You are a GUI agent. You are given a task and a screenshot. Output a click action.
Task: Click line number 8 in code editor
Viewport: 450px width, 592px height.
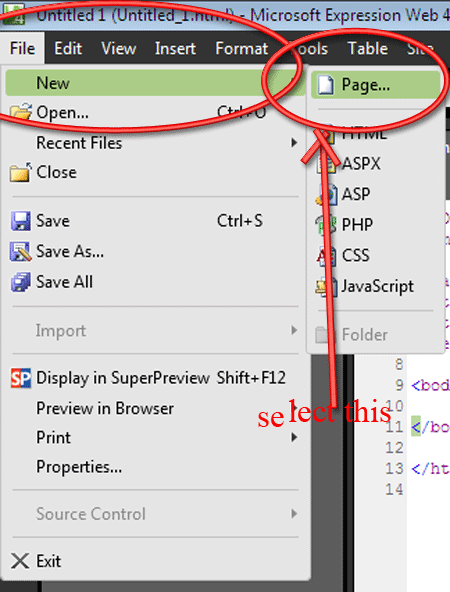pos(399,364)
